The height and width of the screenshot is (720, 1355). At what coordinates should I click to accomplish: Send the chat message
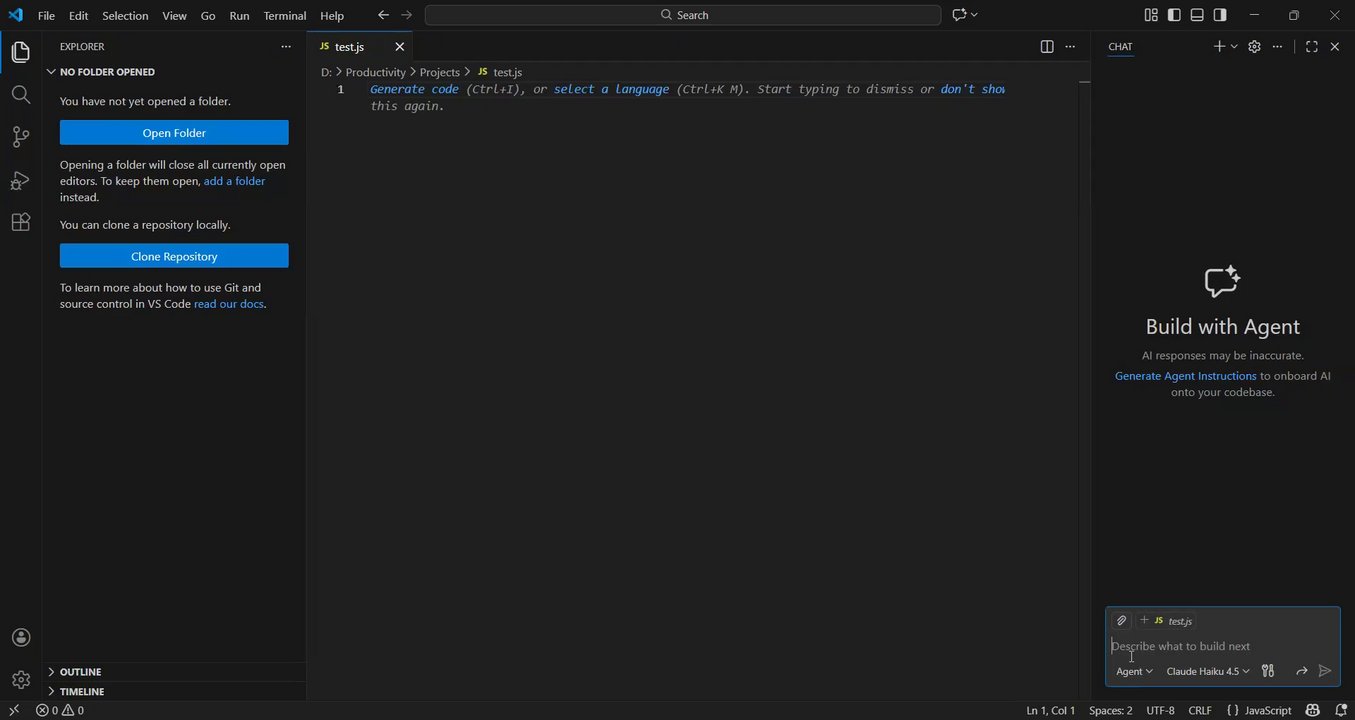tap(1325, 671)
